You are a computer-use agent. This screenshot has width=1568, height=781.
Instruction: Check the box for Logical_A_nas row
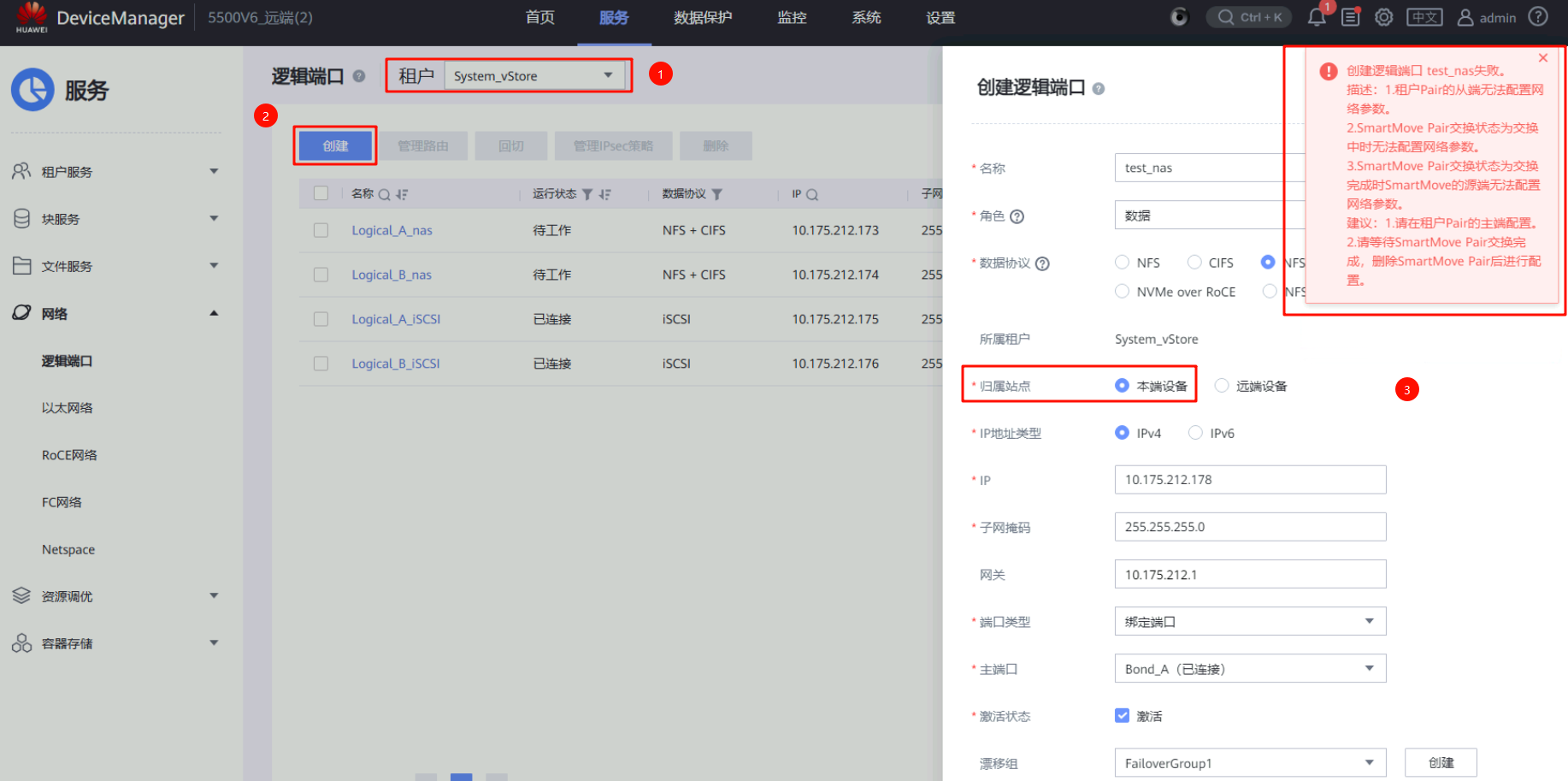pyautogui.click(x=321, y=230)
